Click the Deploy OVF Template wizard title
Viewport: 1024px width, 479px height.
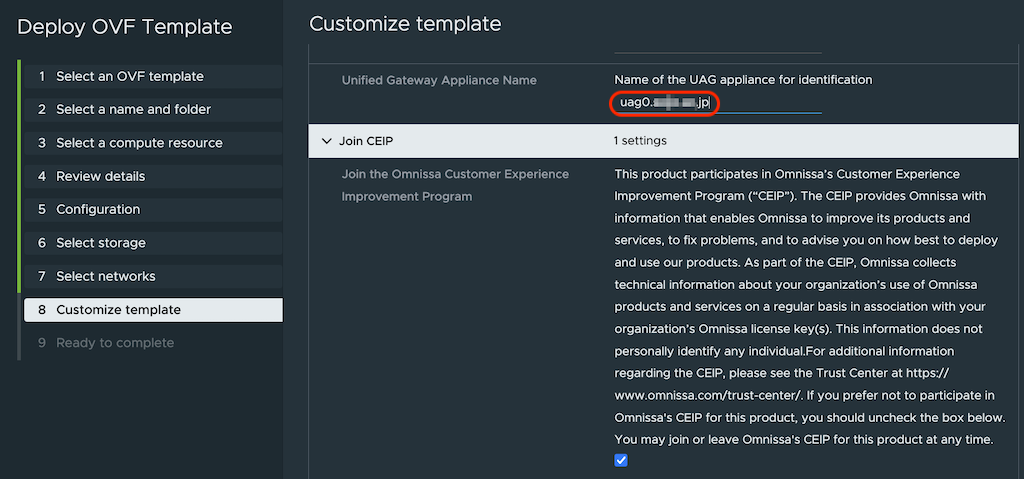pos(125,27)
